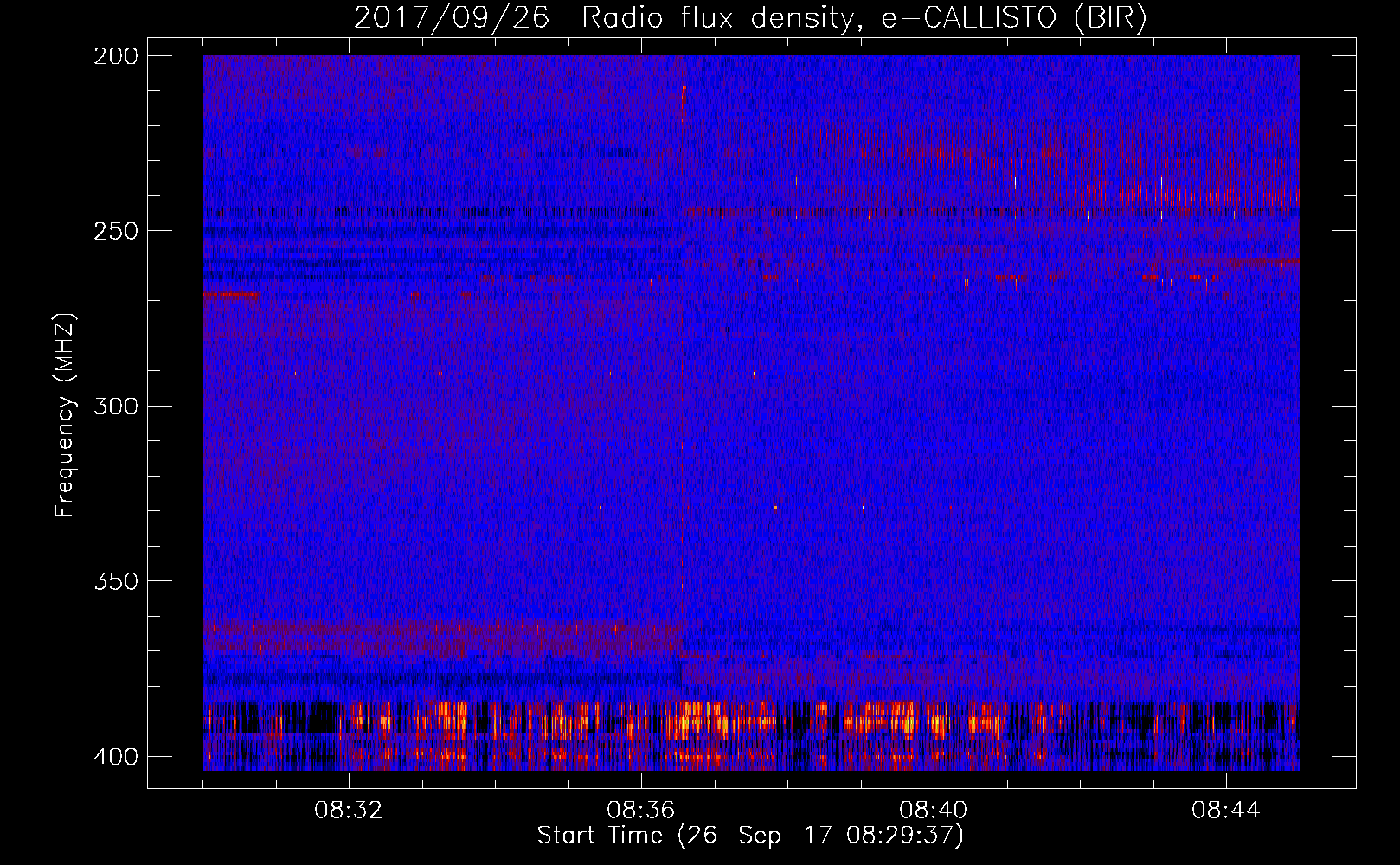Viewport: 1400px width, 865px height.
Task: Click the 08:36 time tick label
Action: pyautogui.click(x=641, y=811)
